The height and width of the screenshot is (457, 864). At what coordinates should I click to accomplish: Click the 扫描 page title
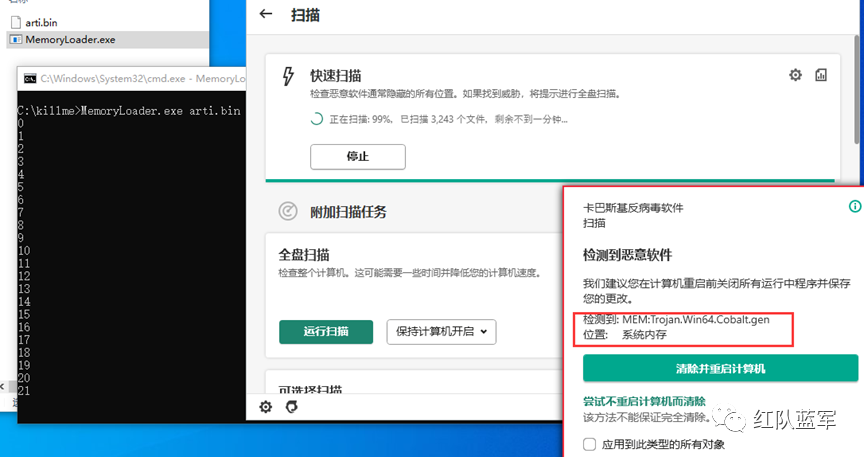305,14
